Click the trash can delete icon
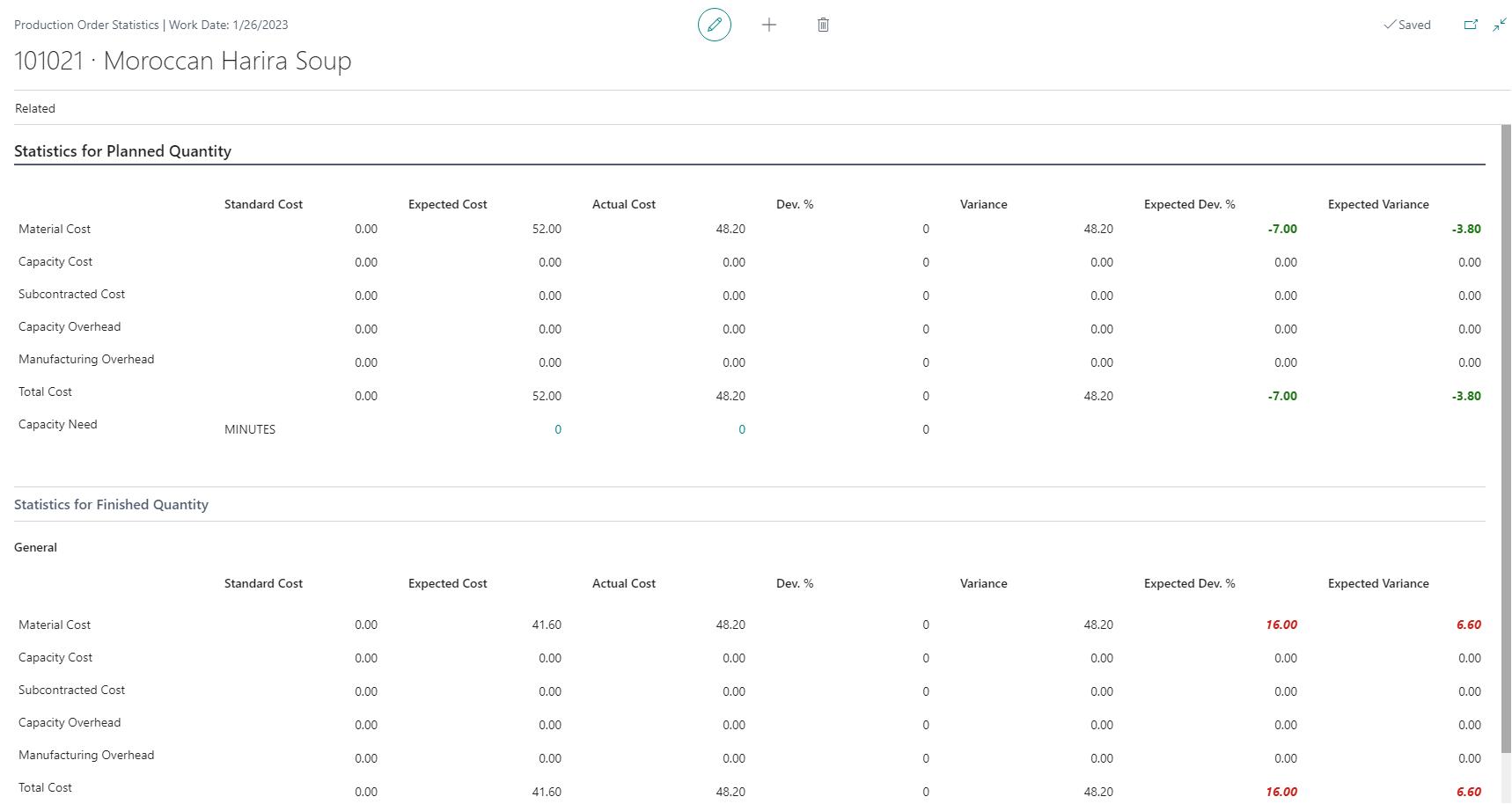The width and height of the screenshot is (1512, 804). pyautogui.click(x=823, y=25)
